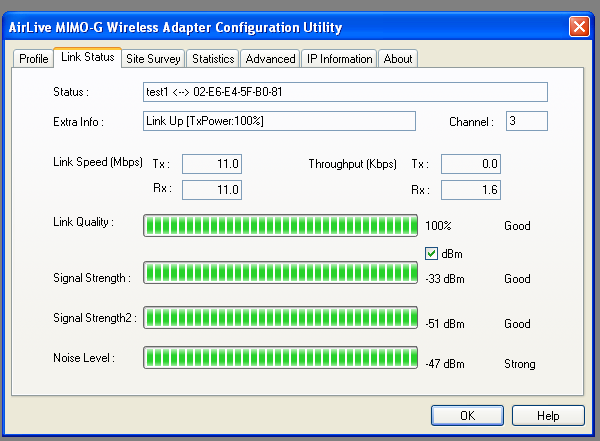
Task: Click the Link Speed (Mbps) label
Action: 98,162
